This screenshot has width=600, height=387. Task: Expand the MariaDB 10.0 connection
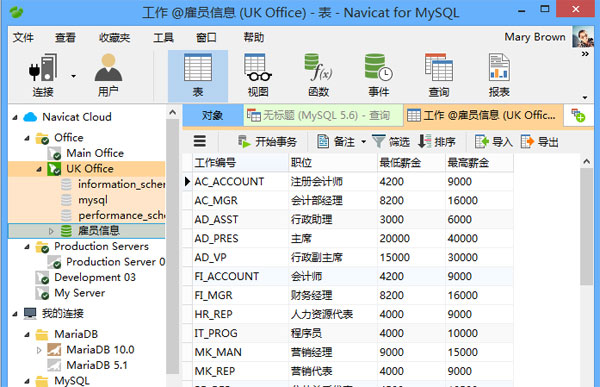(39, 350)
